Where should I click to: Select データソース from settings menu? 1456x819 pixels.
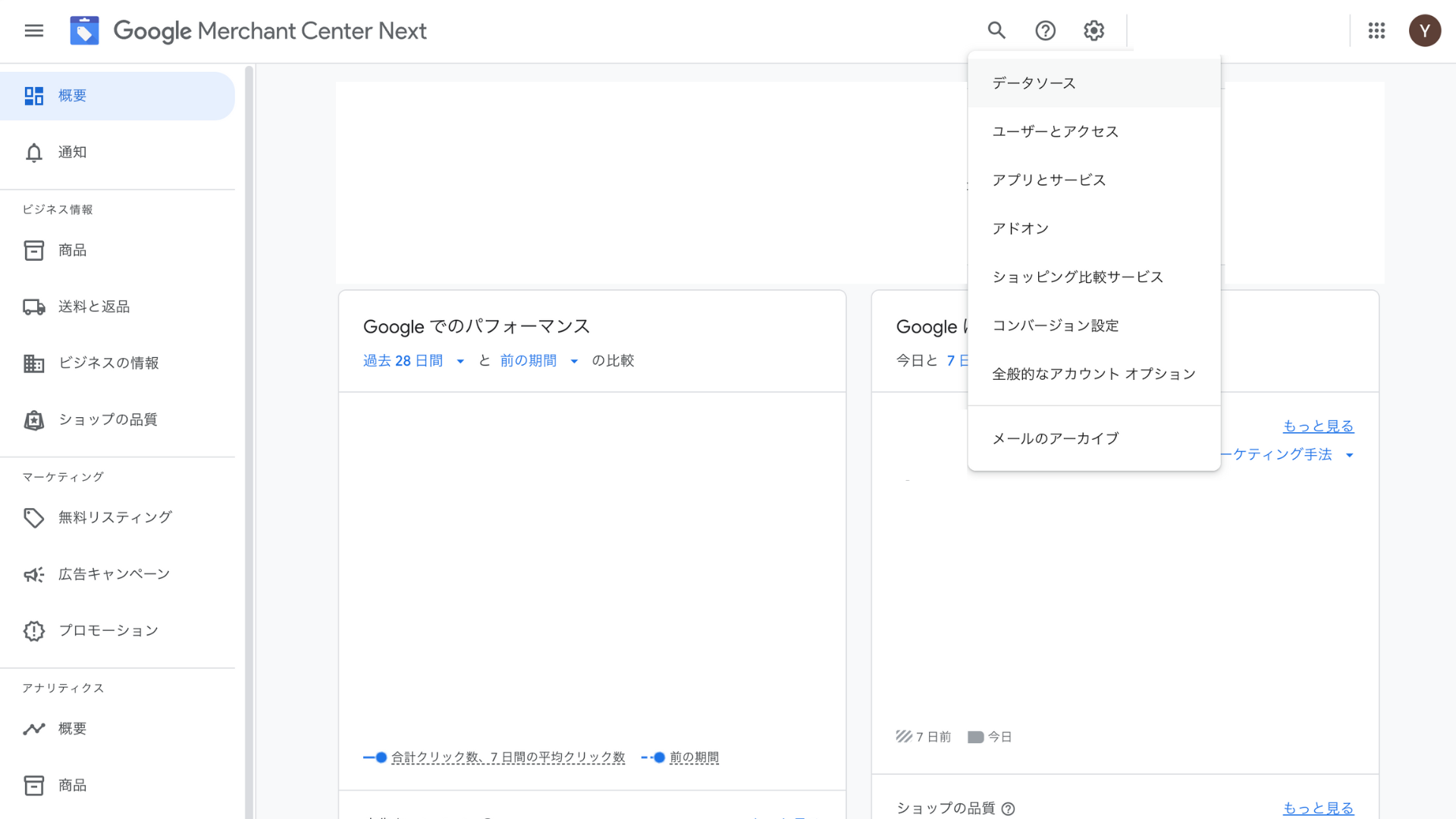pyautogui.click(x=1034, y=83)
